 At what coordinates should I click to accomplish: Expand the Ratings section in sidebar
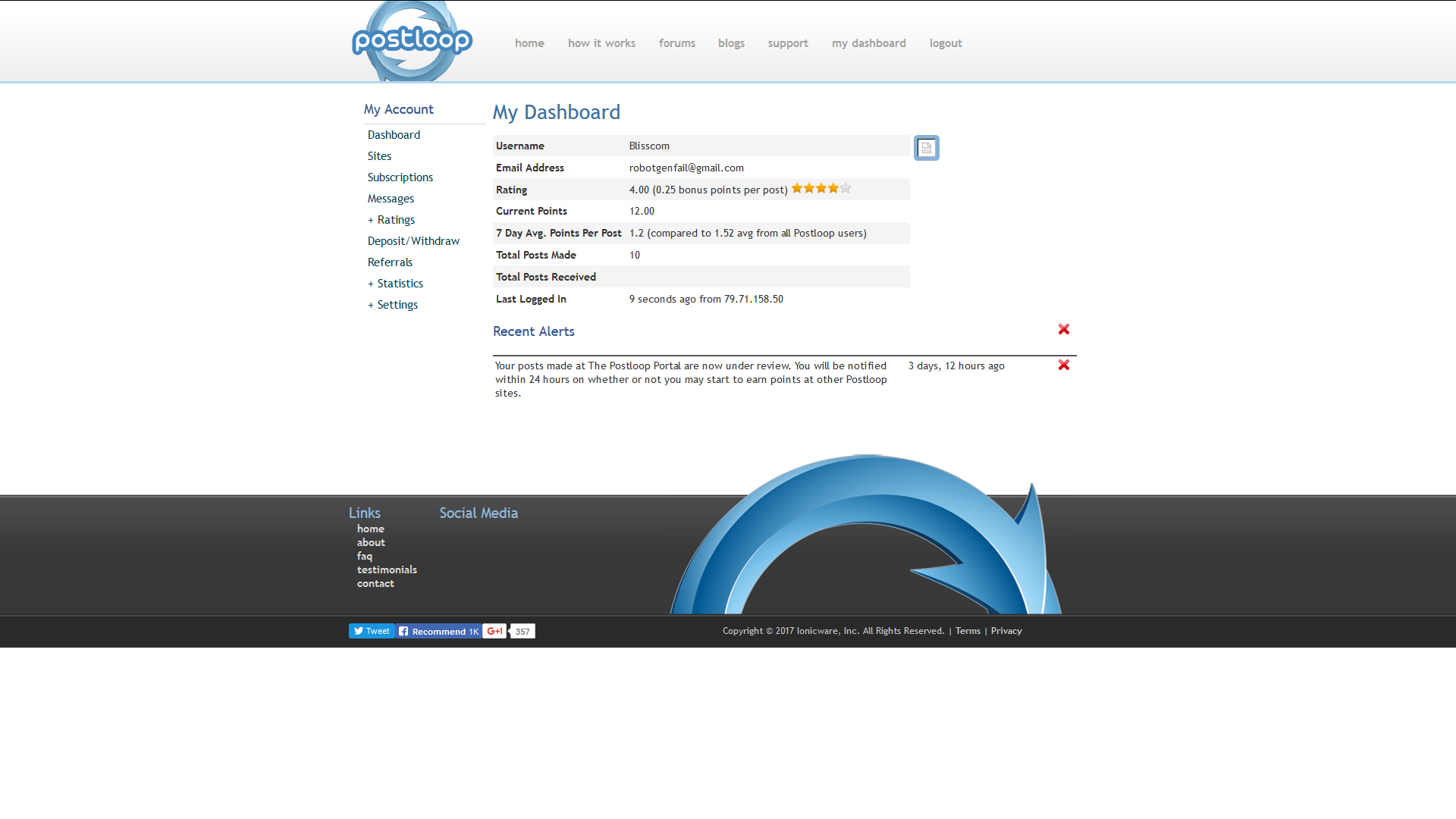(391, 220)
